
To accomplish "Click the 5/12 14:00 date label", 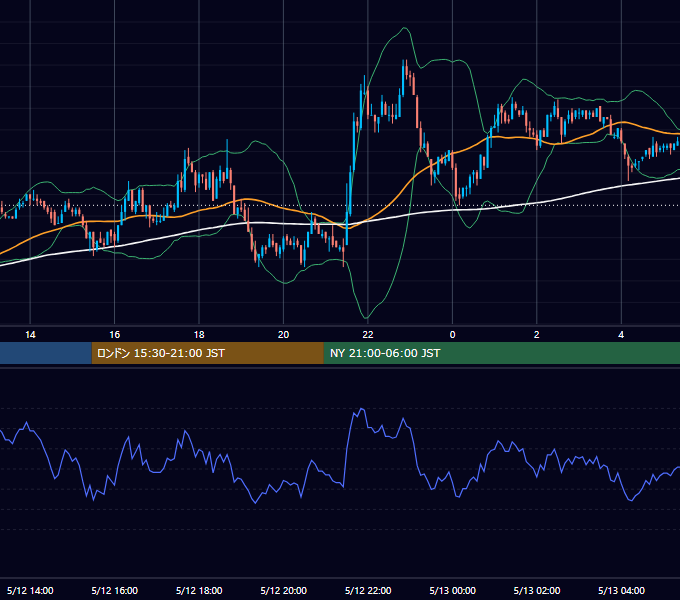I will coord(30,590).
